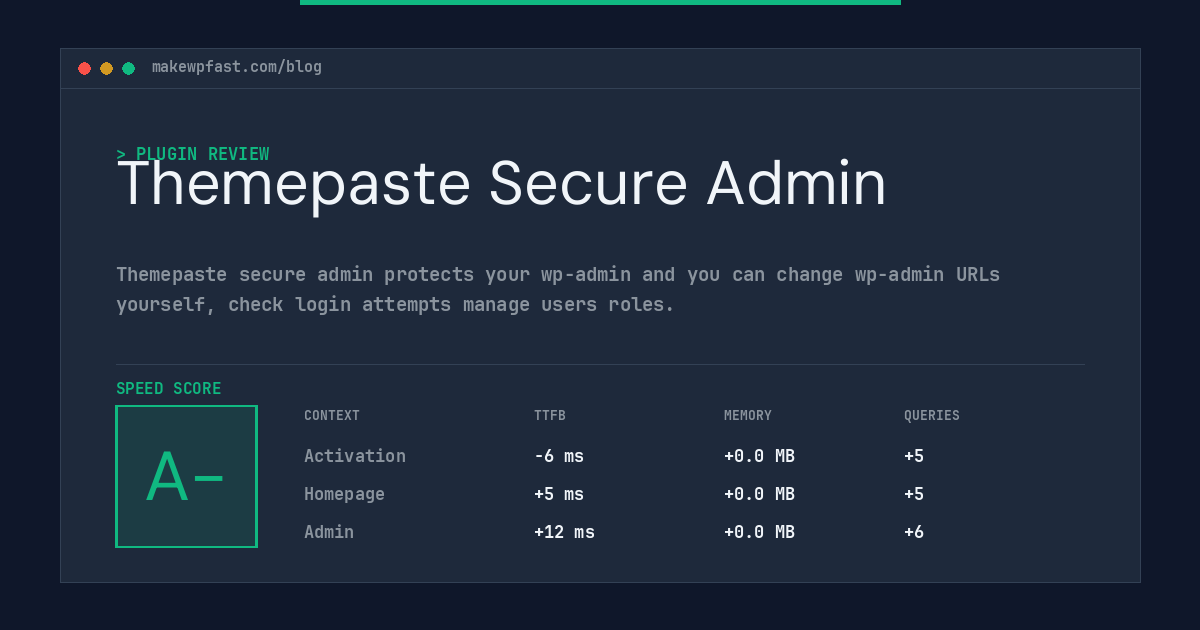Click the Activation memory +0.0 MB value
The image size is (1200, 630).
(x=759, y=456)
